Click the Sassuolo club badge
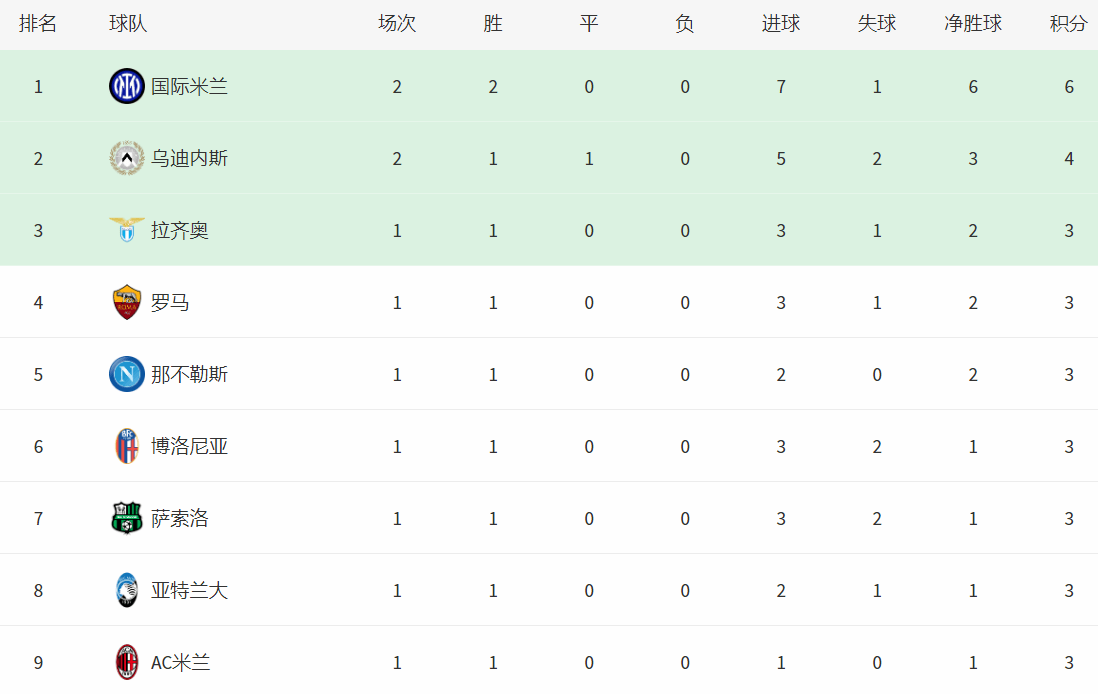The image size is (1098, 694). (x=127, y=519)
